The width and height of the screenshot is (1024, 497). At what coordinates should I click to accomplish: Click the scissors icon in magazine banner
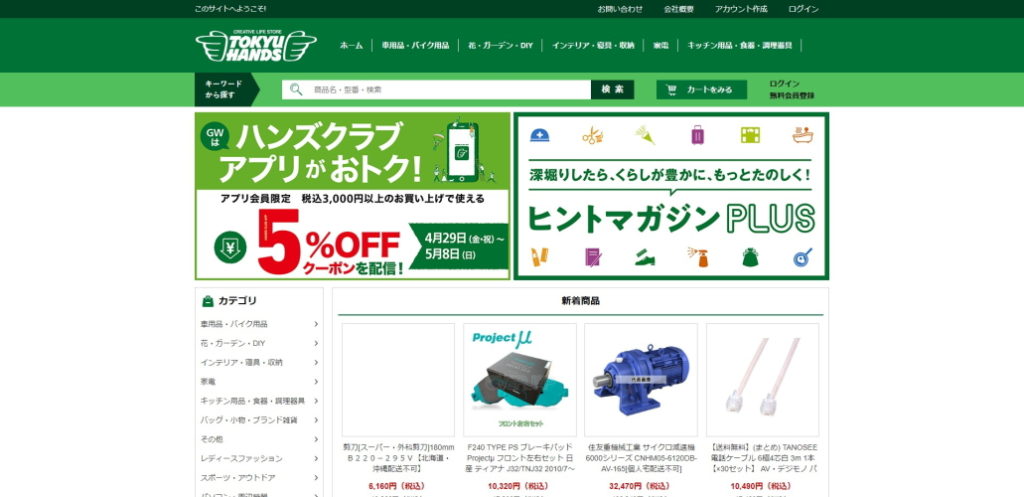click(592, 135)
